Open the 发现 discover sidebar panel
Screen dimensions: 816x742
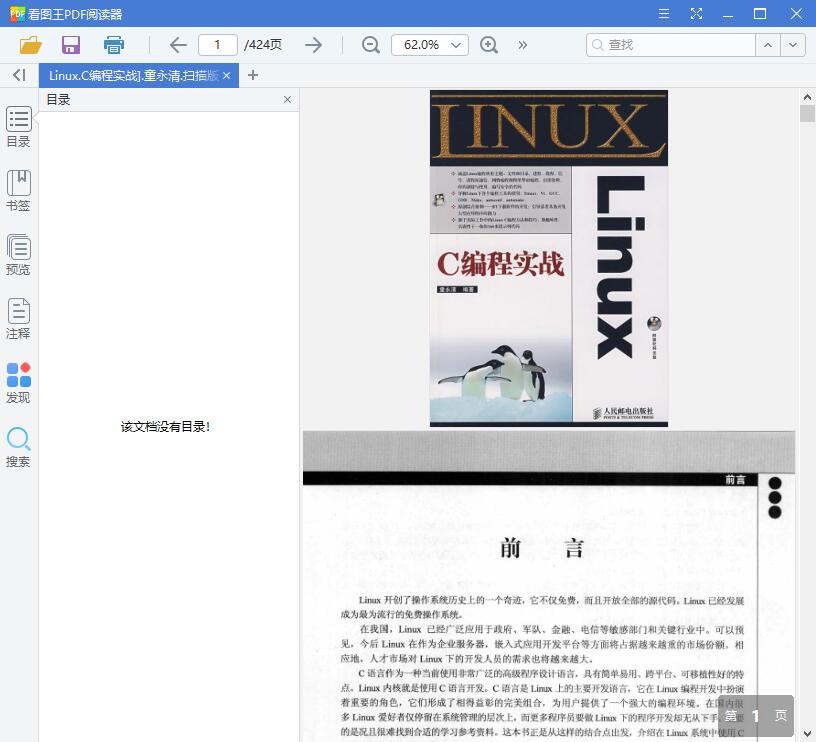19,383
